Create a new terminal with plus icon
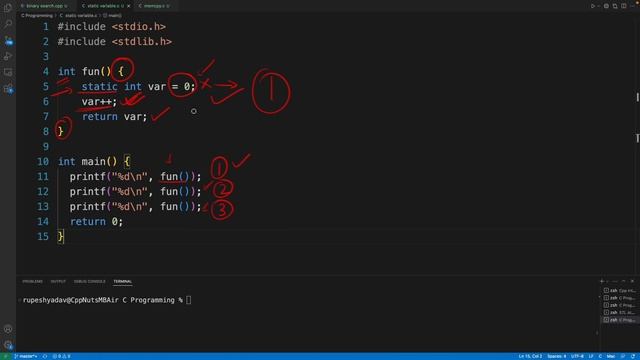 pyautogui.click(x=602, y=281)
